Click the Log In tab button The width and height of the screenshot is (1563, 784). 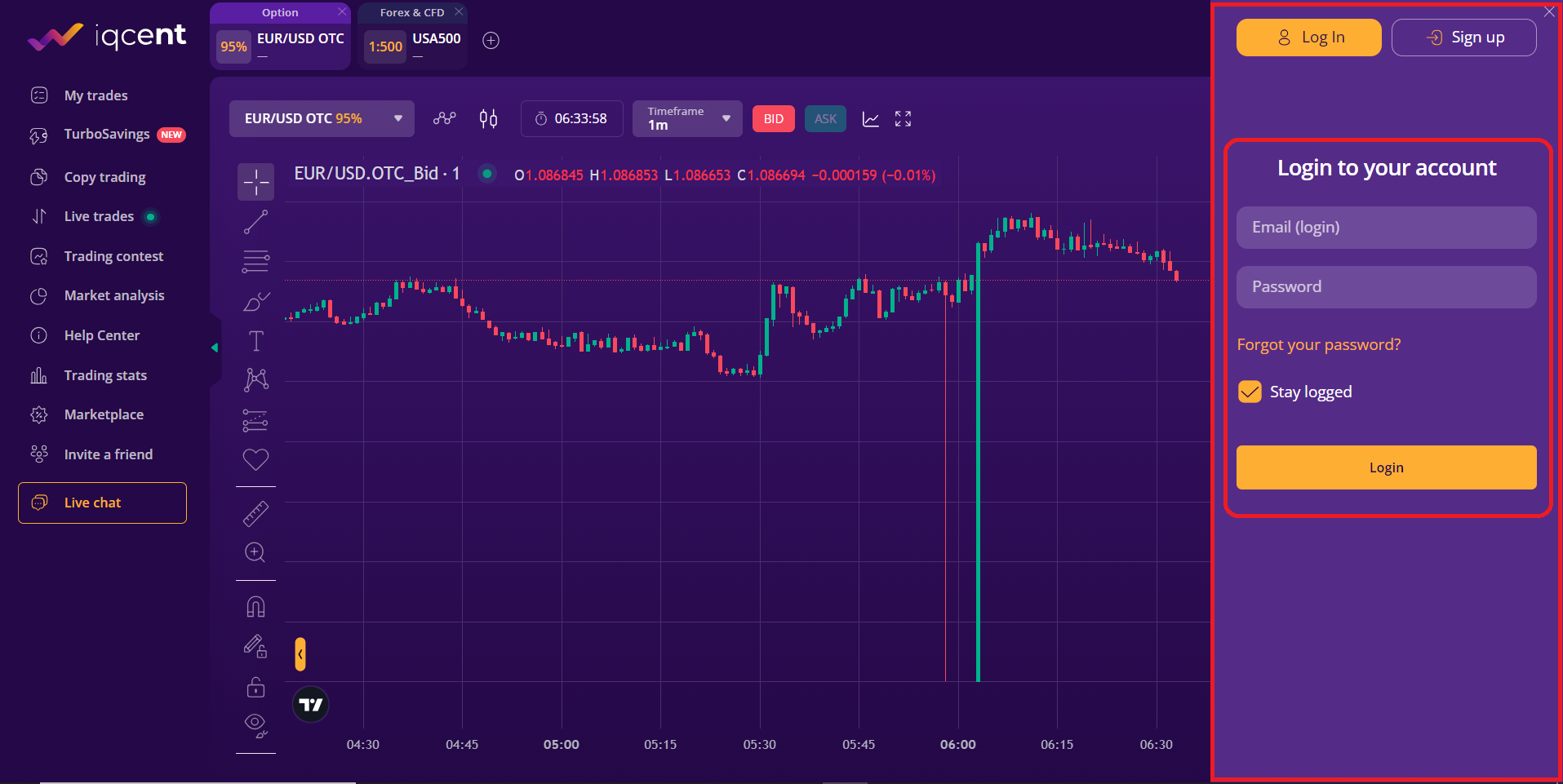tap(1308, 38)
